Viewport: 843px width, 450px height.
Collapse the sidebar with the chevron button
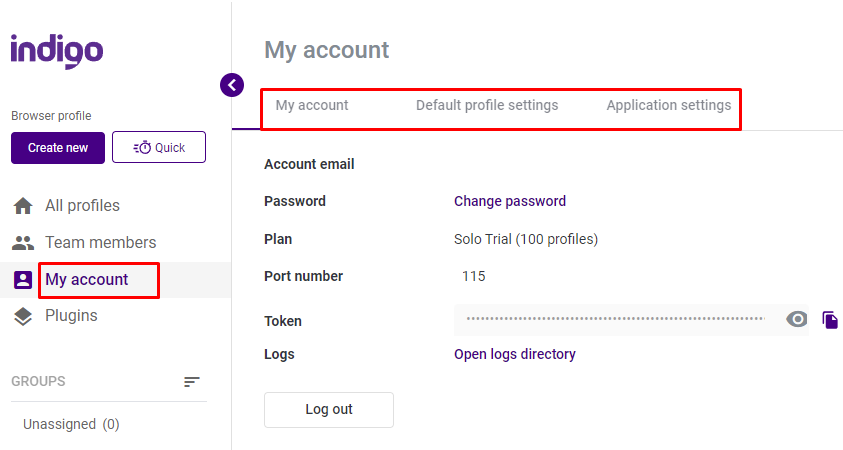point(232,85)
